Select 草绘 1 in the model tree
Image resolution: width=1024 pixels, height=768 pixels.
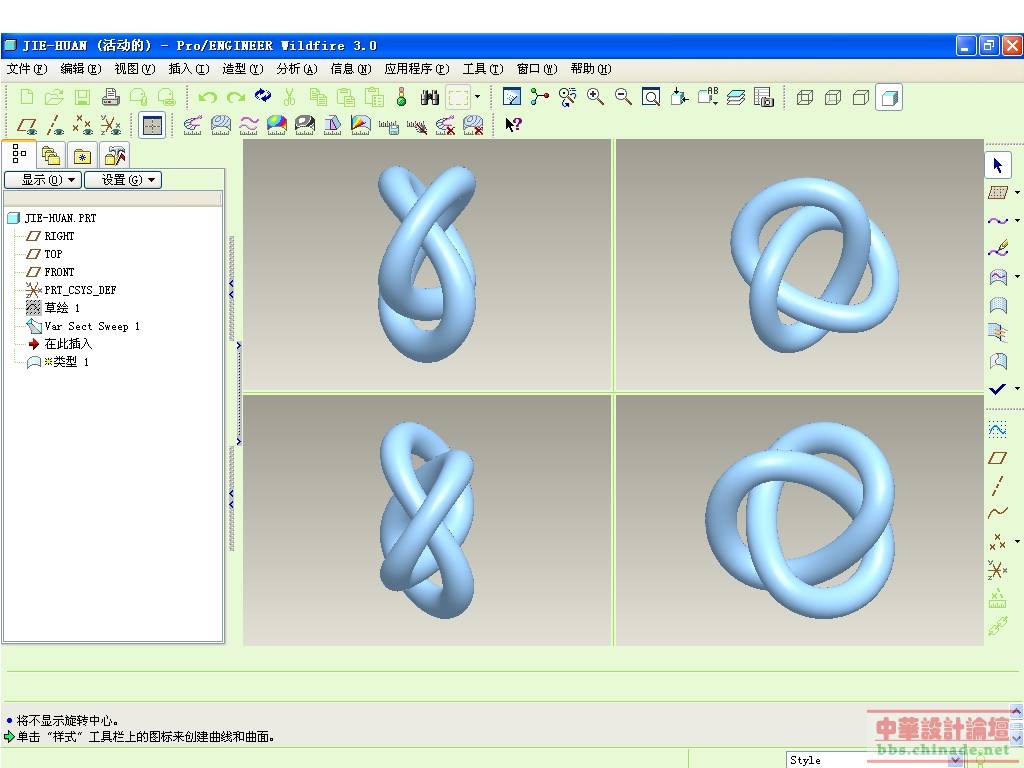point(62,308)
